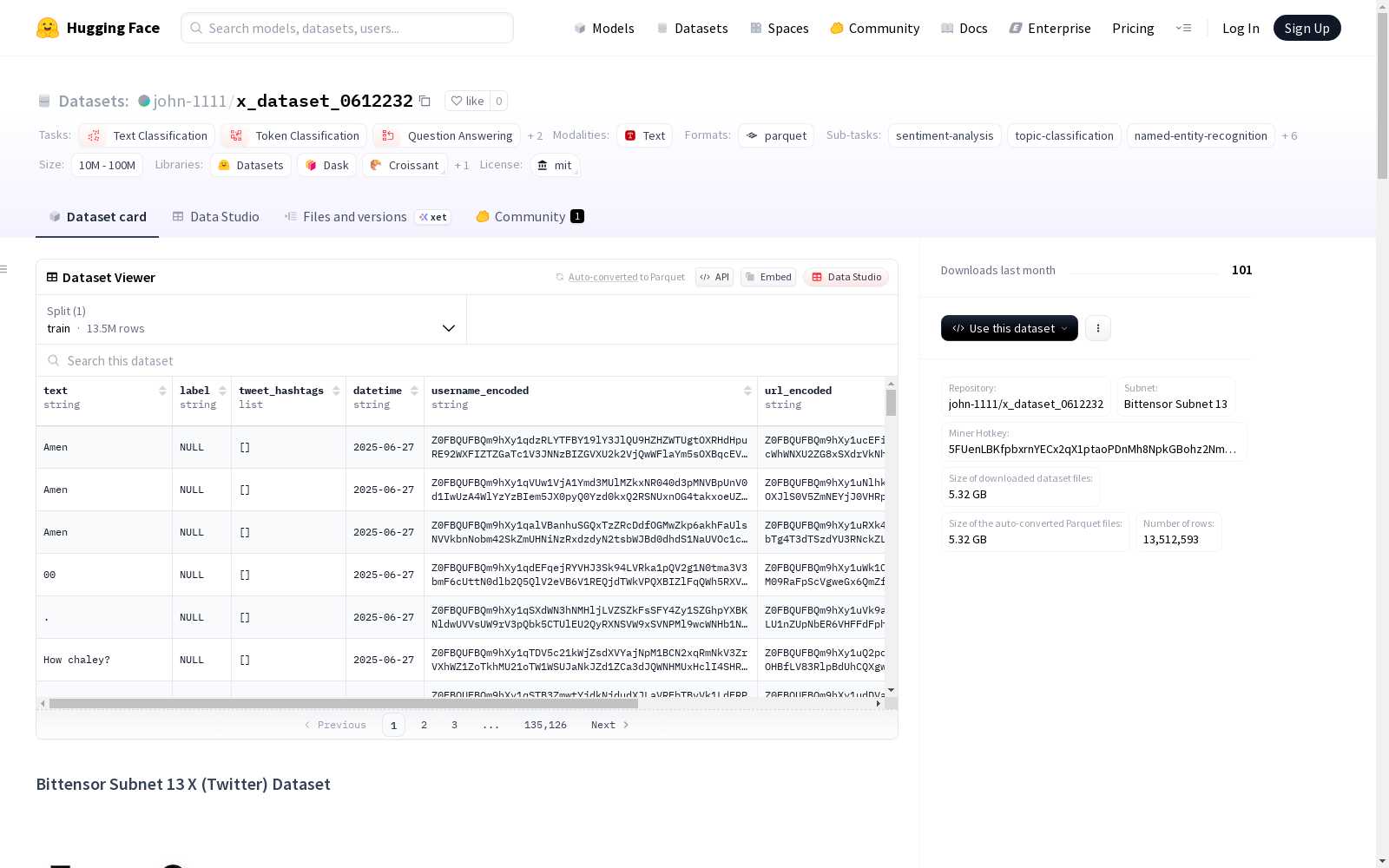The image size is (1389, 868).
Task: Expand the +6 more sub-tasks
Action: (x=1289, y=135)
